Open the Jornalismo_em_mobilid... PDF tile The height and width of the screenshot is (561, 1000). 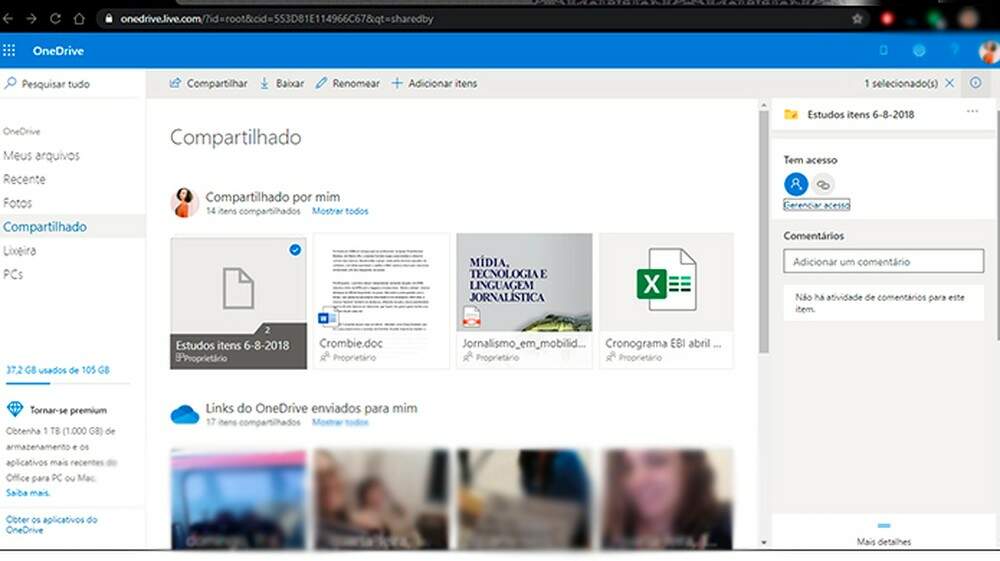click(524, 301)
